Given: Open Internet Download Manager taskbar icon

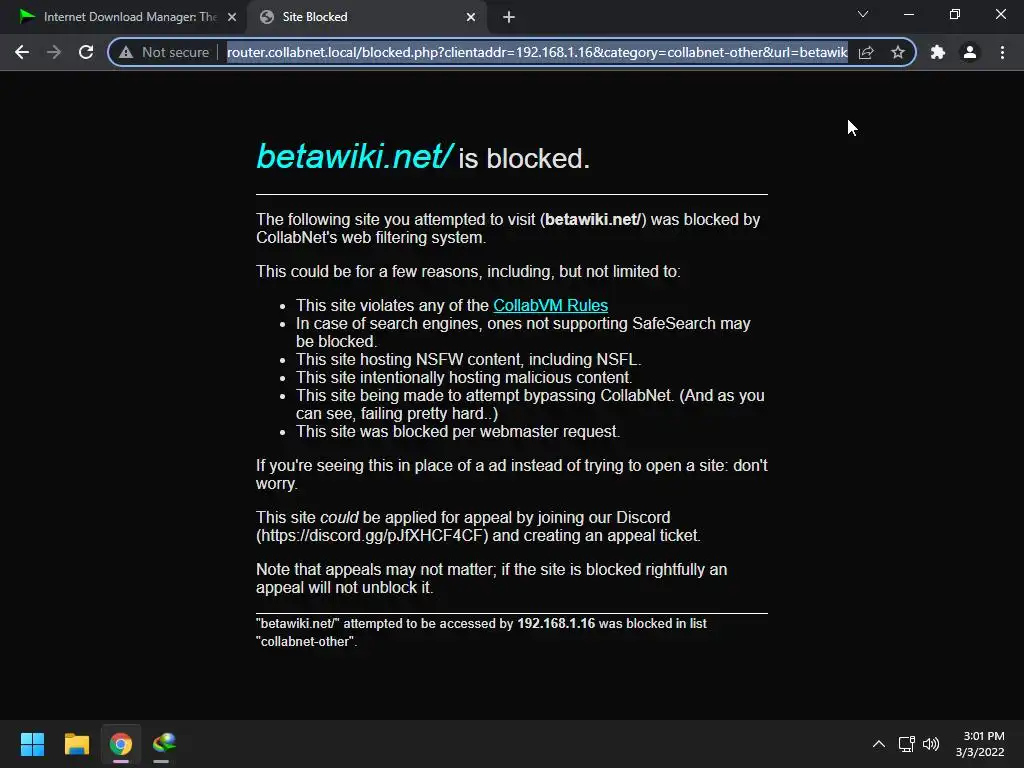Looking at the screenshot, I should tap(164, 744).
